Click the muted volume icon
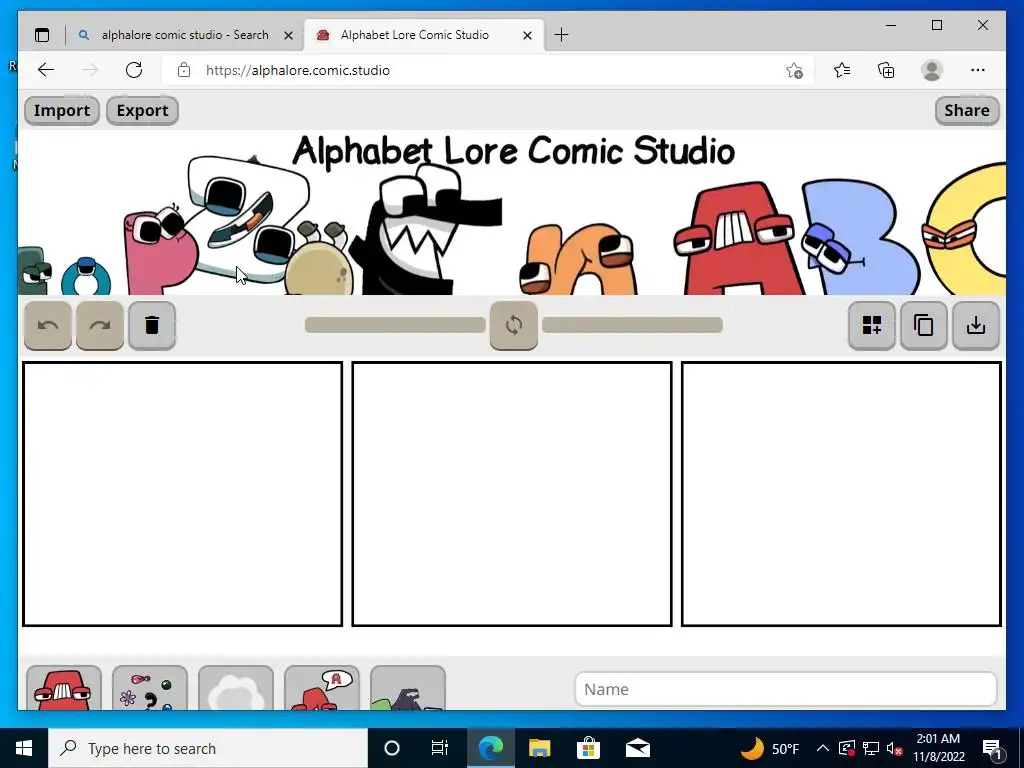The image size is (1024, 768). pos(895,748)
